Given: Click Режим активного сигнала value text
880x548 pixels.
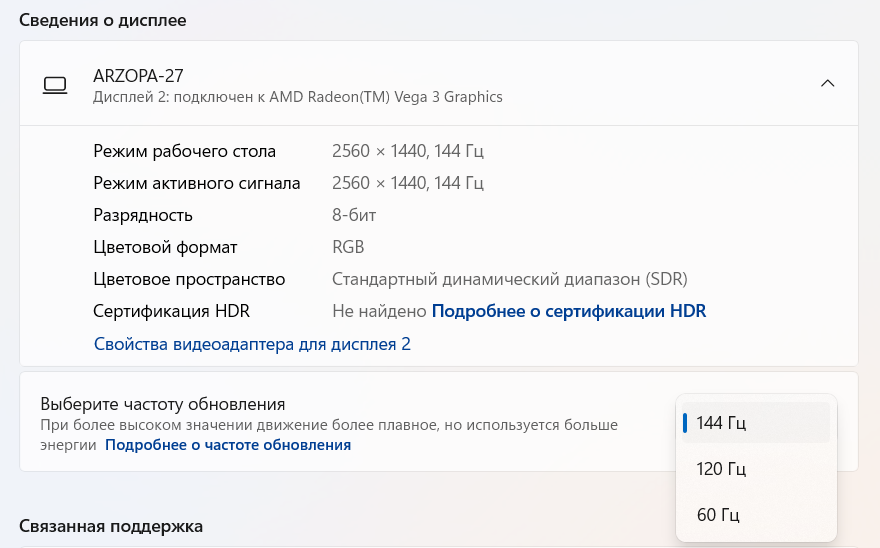Looking at the screenshot, I should (x=408, y=183).
